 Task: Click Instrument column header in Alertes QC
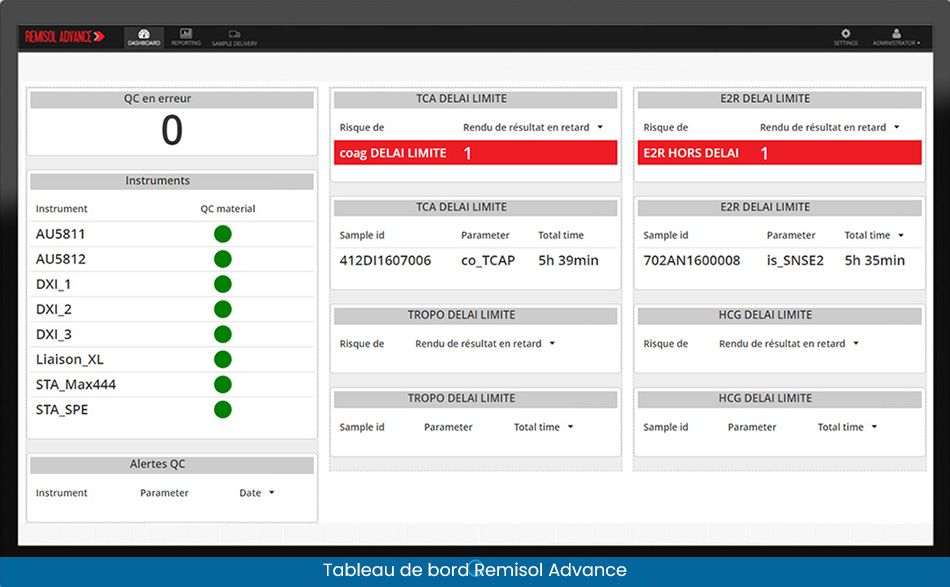point(61,492)
